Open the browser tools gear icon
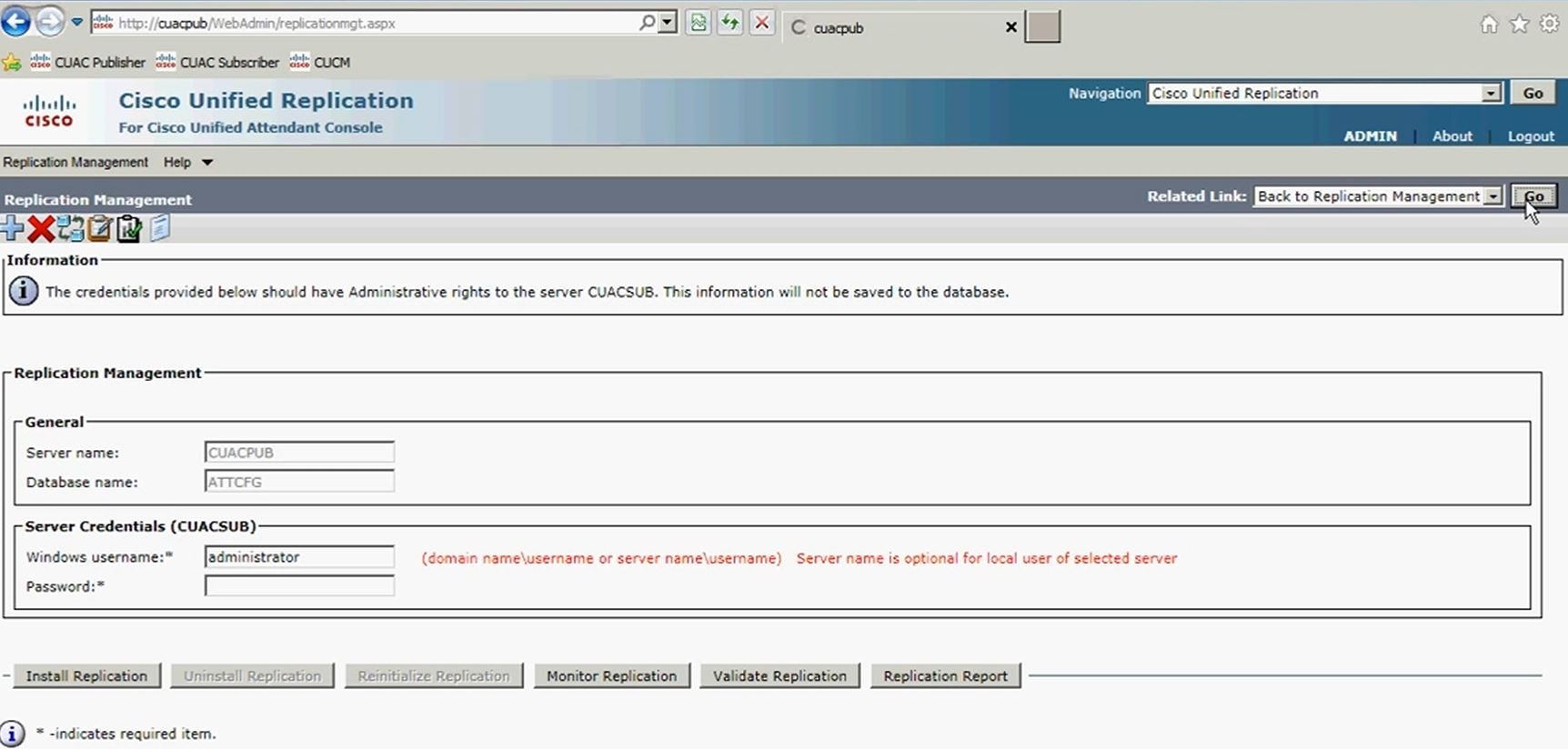Image resolution: width=1568 pixels, height=749 pixels. point(1550,25)
